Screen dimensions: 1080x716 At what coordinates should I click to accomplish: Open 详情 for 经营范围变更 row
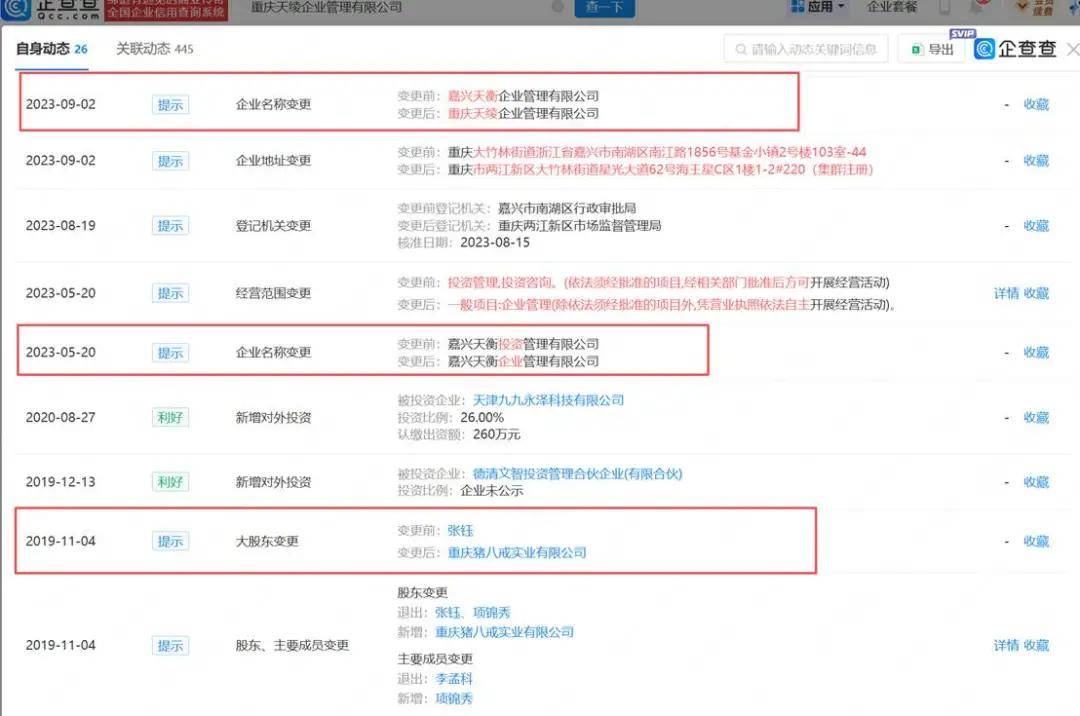(1006, 293)
